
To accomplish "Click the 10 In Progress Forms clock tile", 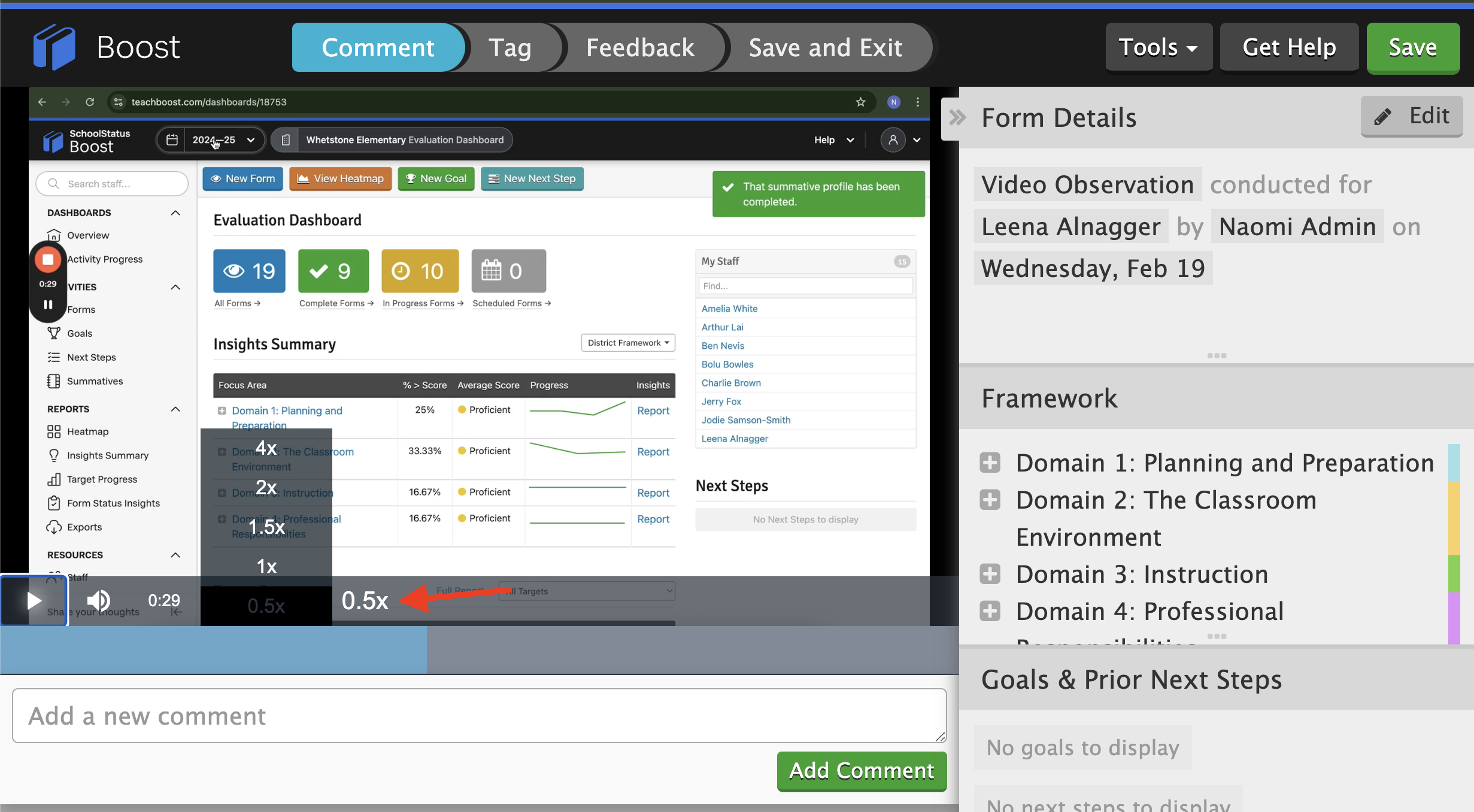I will (x=420, y=271).
